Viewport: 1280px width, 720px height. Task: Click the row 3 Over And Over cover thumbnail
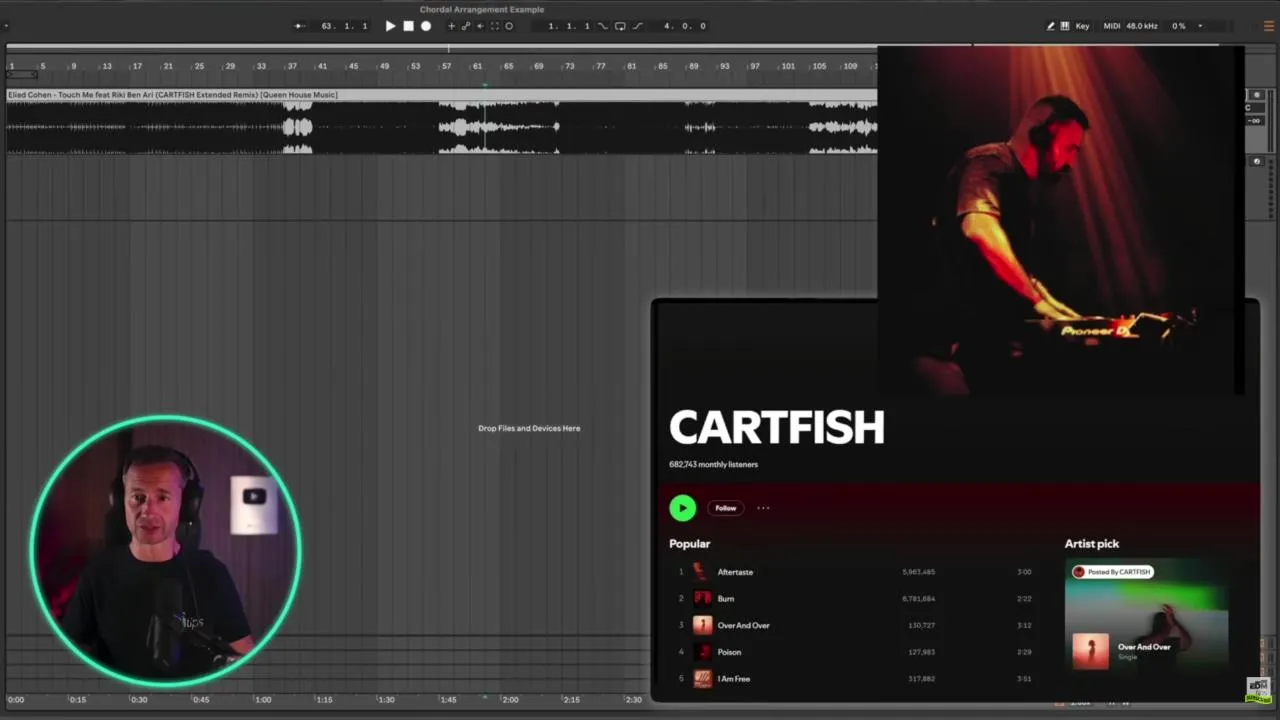tap(702, 625)
